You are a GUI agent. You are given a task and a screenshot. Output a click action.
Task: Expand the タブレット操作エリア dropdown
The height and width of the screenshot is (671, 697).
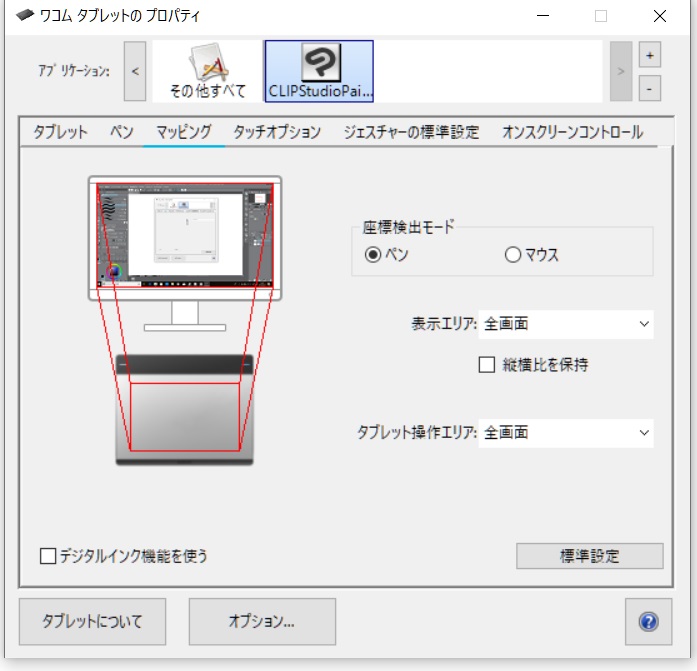566,433
